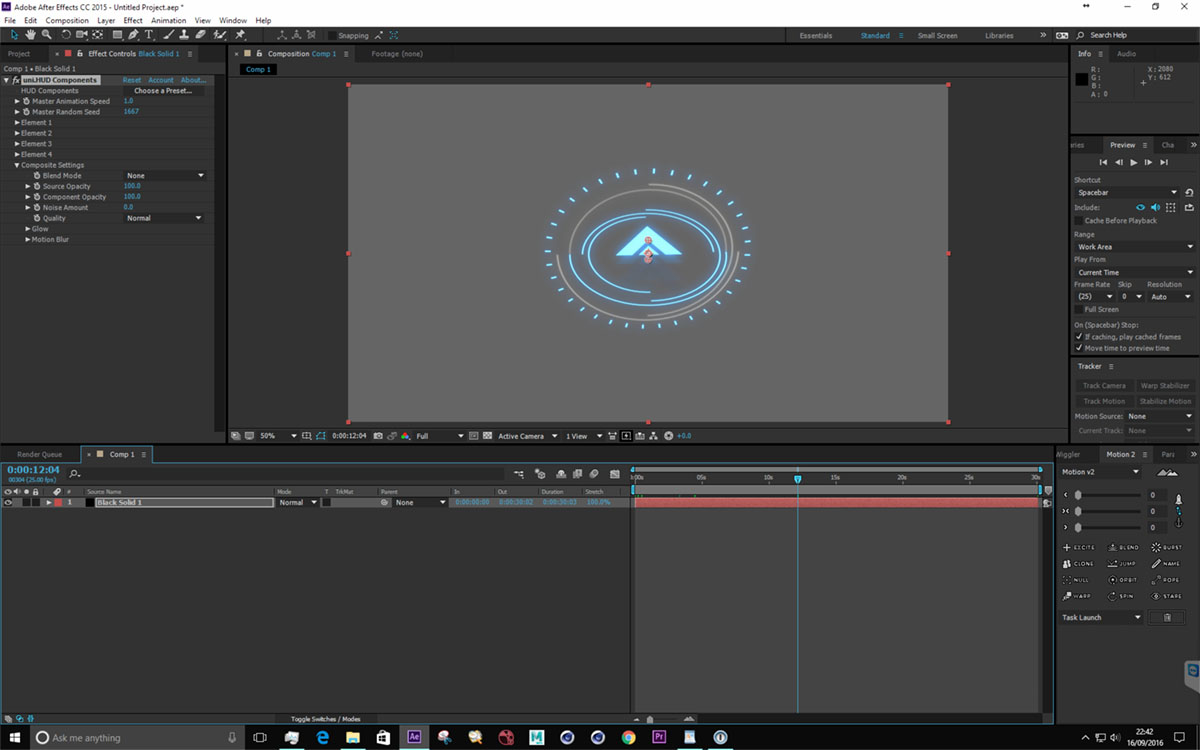Image resolution: width=1200 pixels, height=750 pixels.
Task: Hide Black Solid 1 layer with eye toggle
Action: 8,503
